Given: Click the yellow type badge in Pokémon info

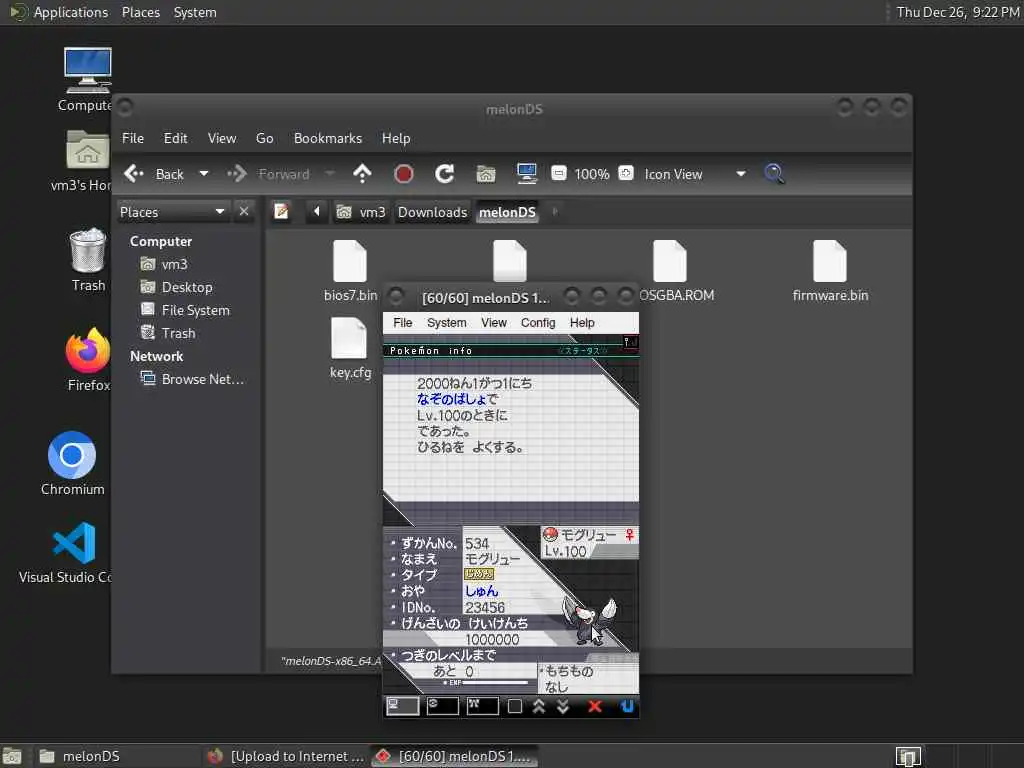Looking at the screenshot, I should [x=479, y=575].
